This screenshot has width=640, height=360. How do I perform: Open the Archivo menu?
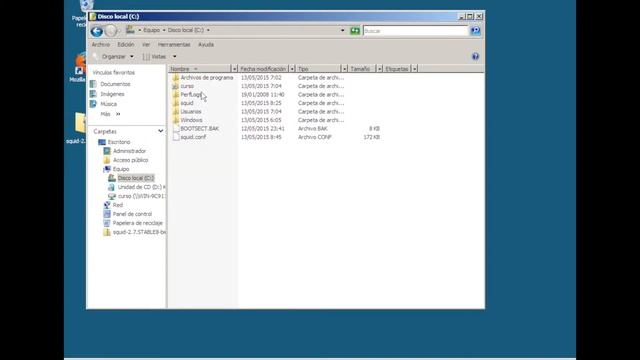(x=101, y=44)
